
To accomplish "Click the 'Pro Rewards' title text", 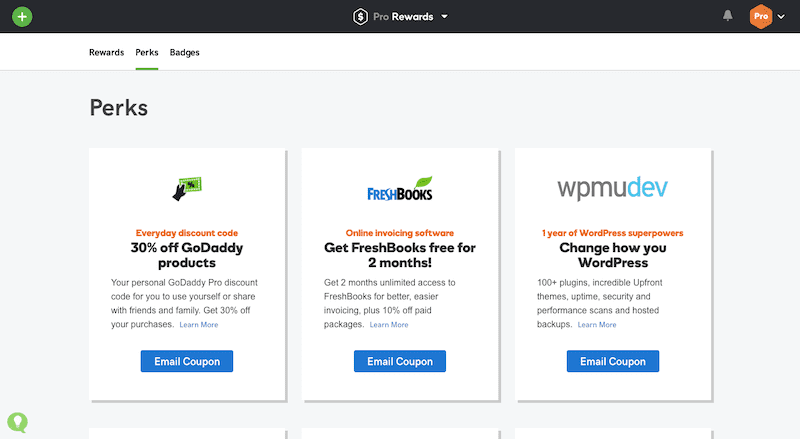I will pyautogui.click(x=403, y=16).
